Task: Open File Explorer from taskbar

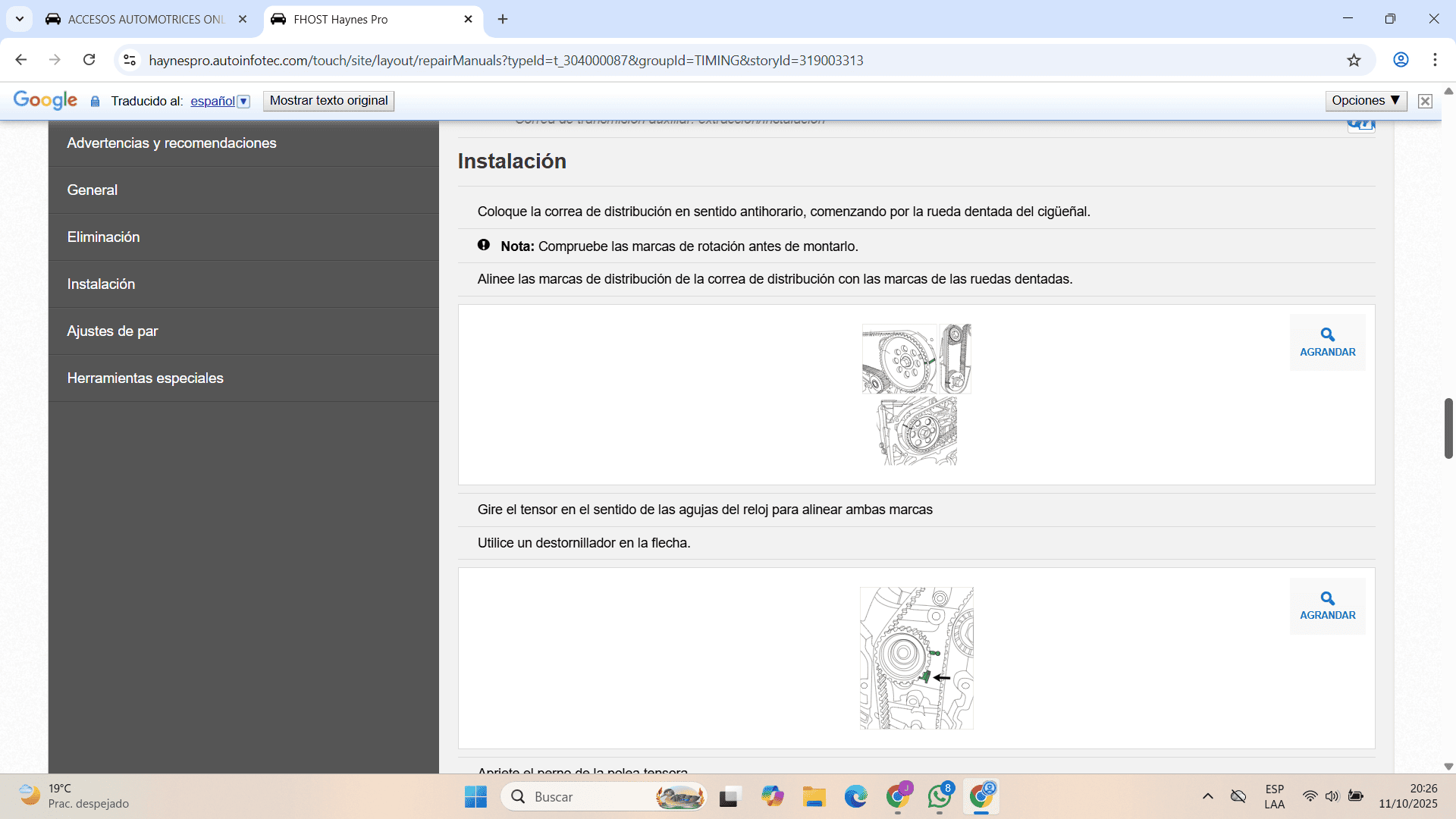Action: point(814,796)
